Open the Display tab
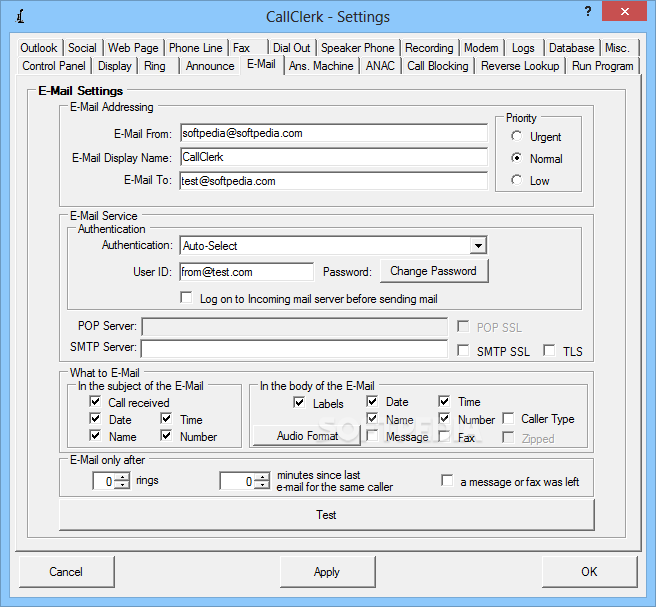 [x=115, y=66]
